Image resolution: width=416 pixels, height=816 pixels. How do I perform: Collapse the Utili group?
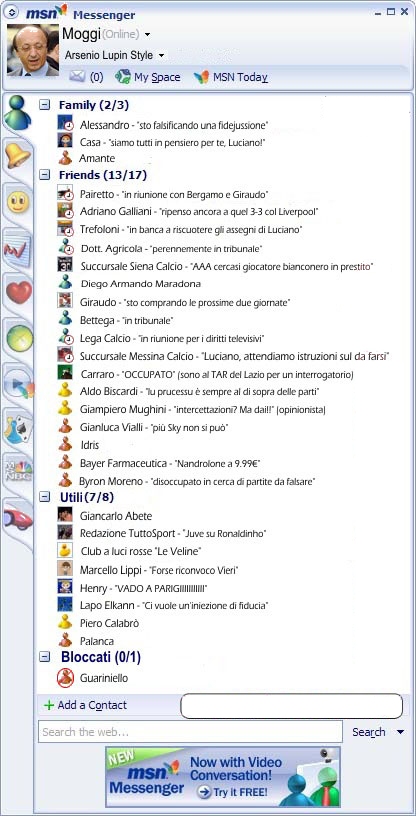coord(45,498)
